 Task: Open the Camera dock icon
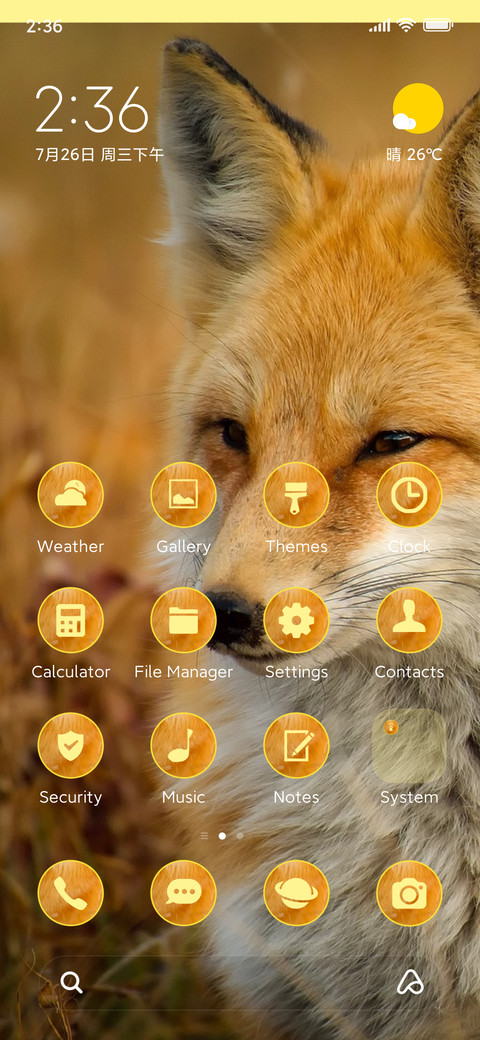point(409,893)
